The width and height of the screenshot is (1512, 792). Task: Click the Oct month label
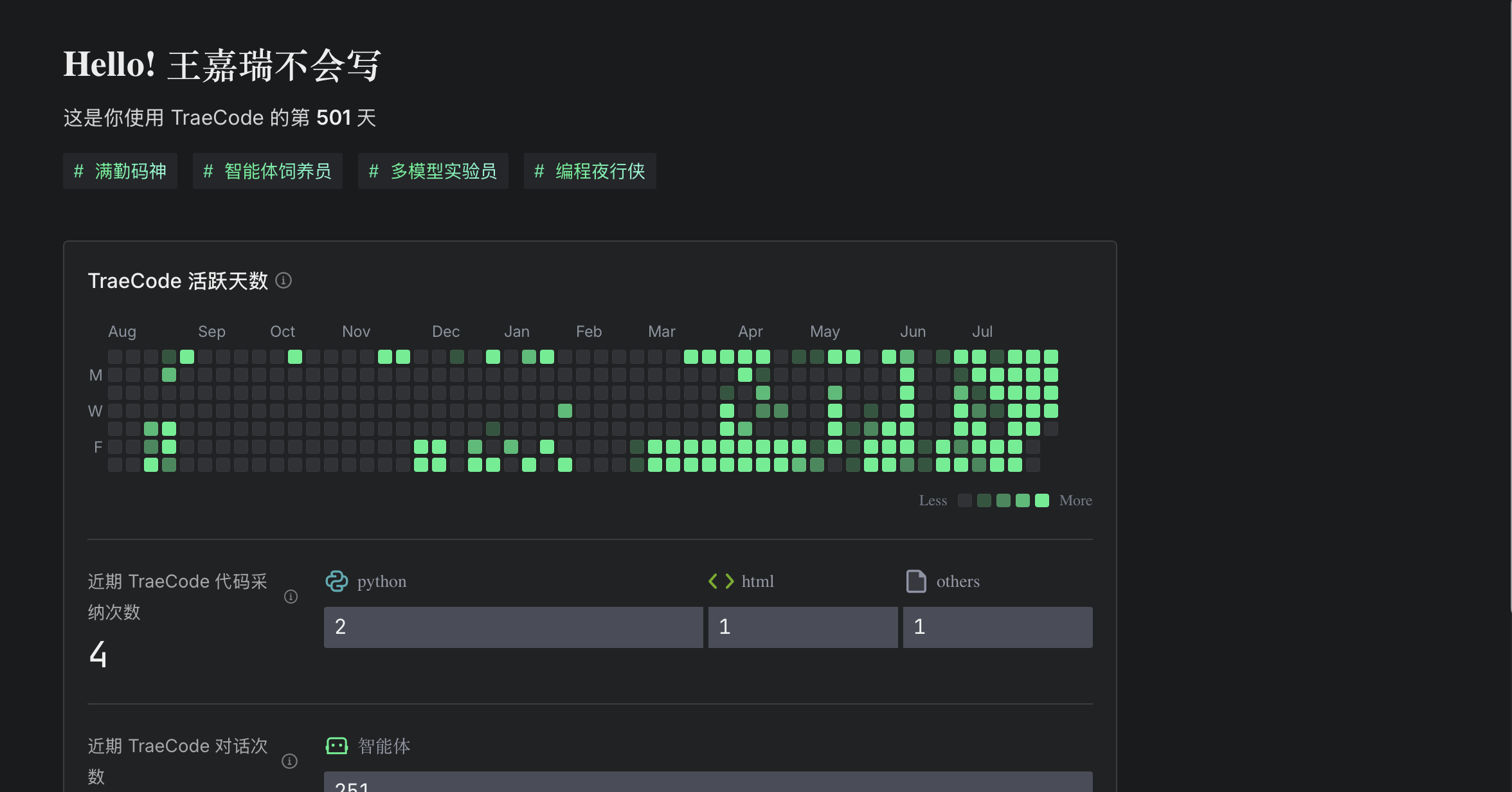tap(282, 332)
